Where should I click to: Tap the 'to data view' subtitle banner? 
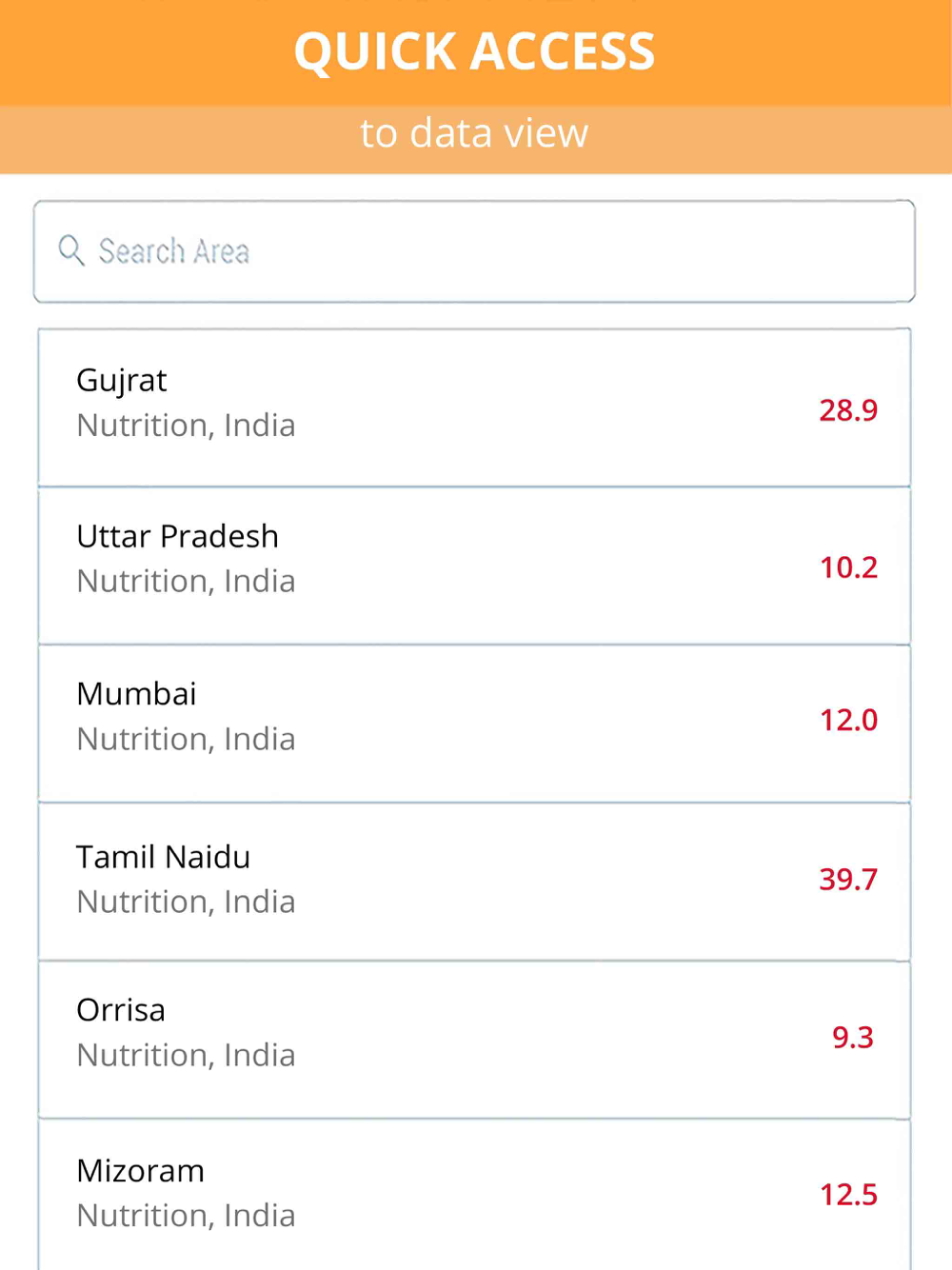474,133
